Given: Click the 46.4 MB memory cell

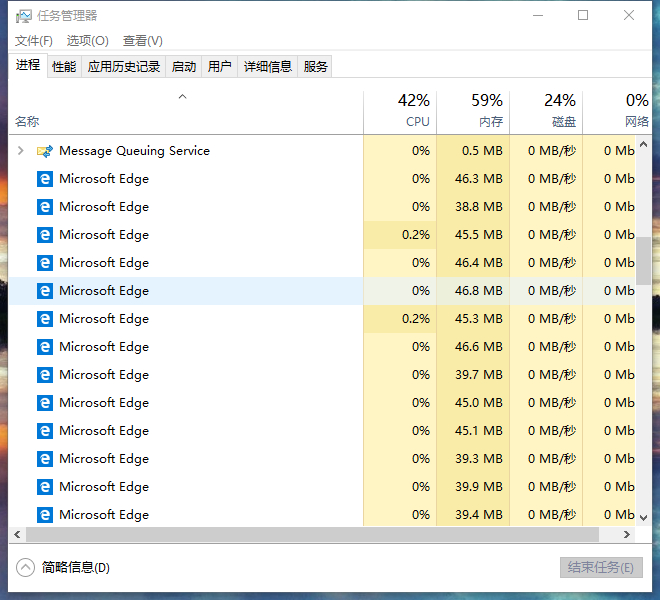Looking at the screenshot, I should [x=473, y=263].
